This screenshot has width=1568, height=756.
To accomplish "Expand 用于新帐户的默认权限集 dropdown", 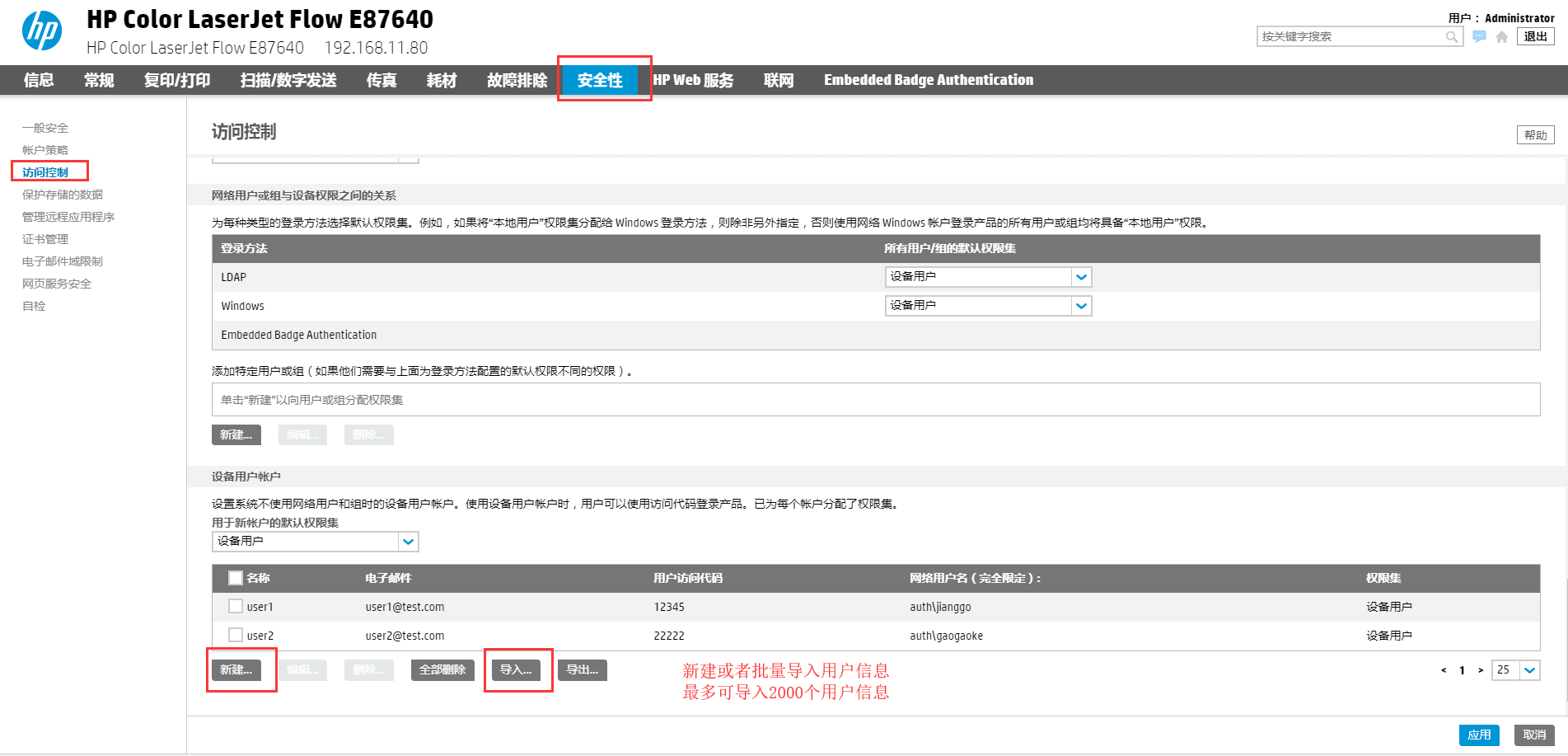I will 316,542.
